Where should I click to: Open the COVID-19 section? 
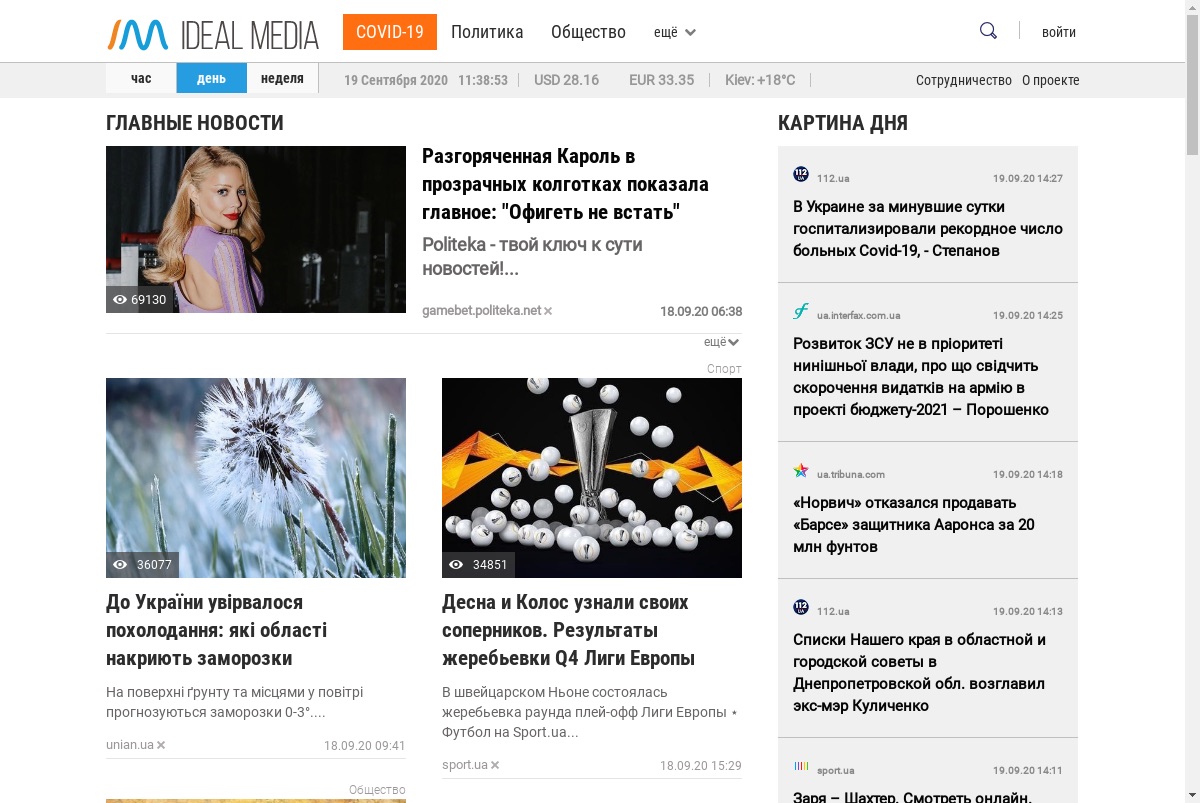pyautogui.click(x=390, y=32)
